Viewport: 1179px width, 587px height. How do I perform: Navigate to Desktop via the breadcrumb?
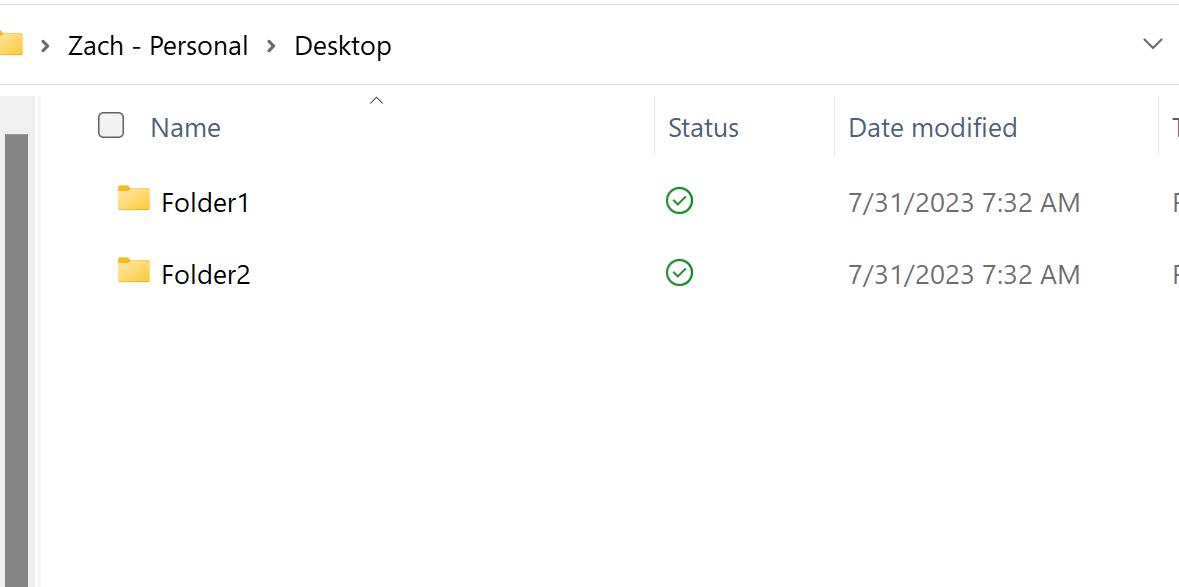coord(342,45)
